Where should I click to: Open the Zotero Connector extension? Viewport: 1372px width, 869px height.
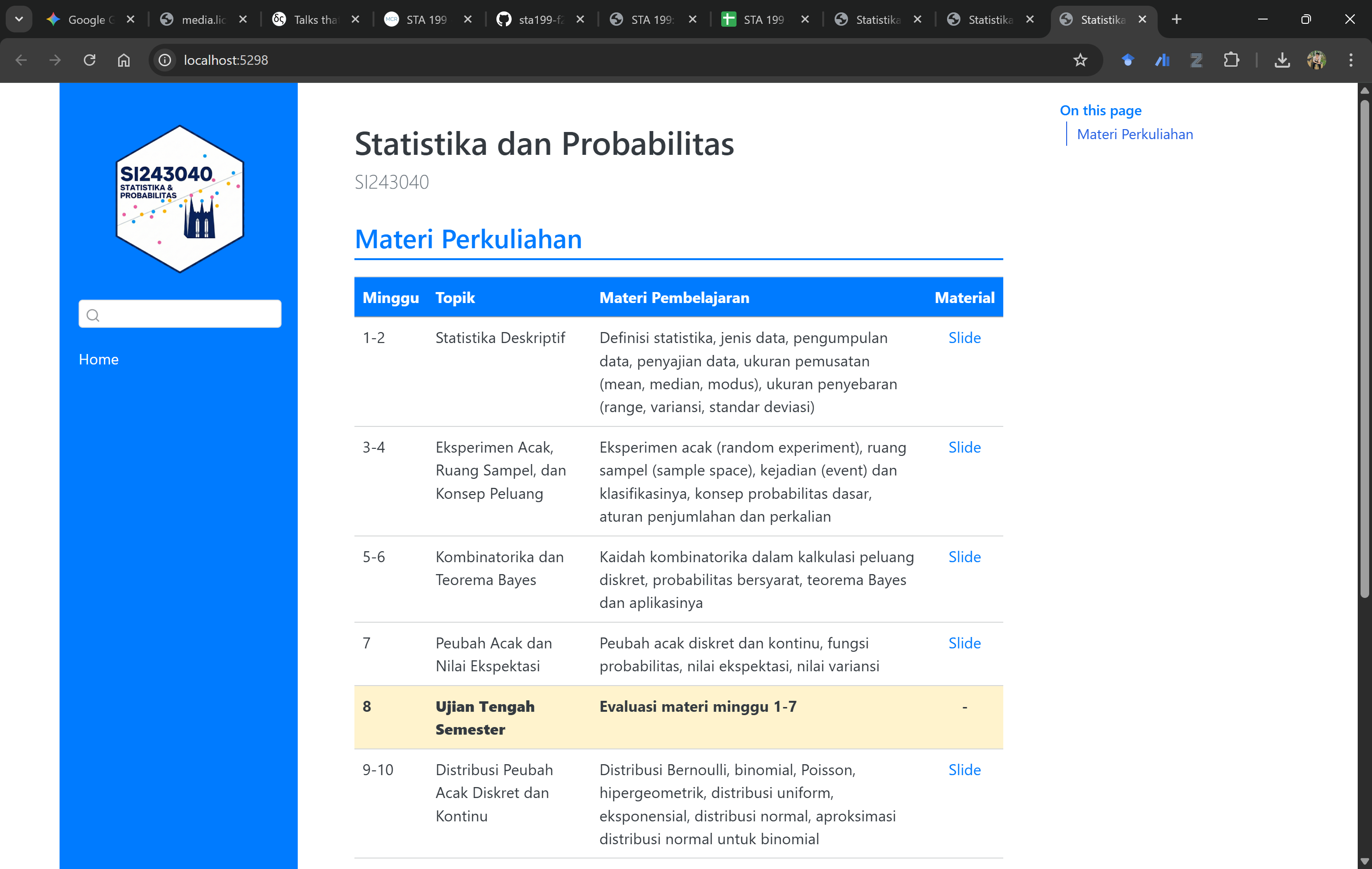pyautogui.click(x=1196, y=60)
